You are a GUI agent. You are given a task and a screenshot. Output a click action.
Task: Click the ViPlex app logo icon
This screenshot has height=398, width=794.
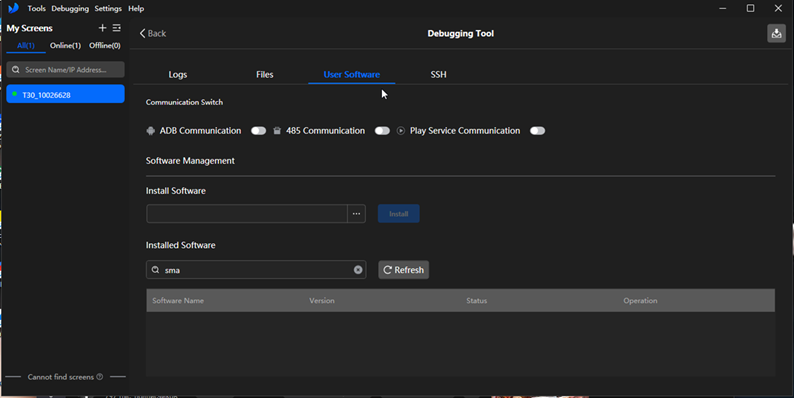point(13,8)
